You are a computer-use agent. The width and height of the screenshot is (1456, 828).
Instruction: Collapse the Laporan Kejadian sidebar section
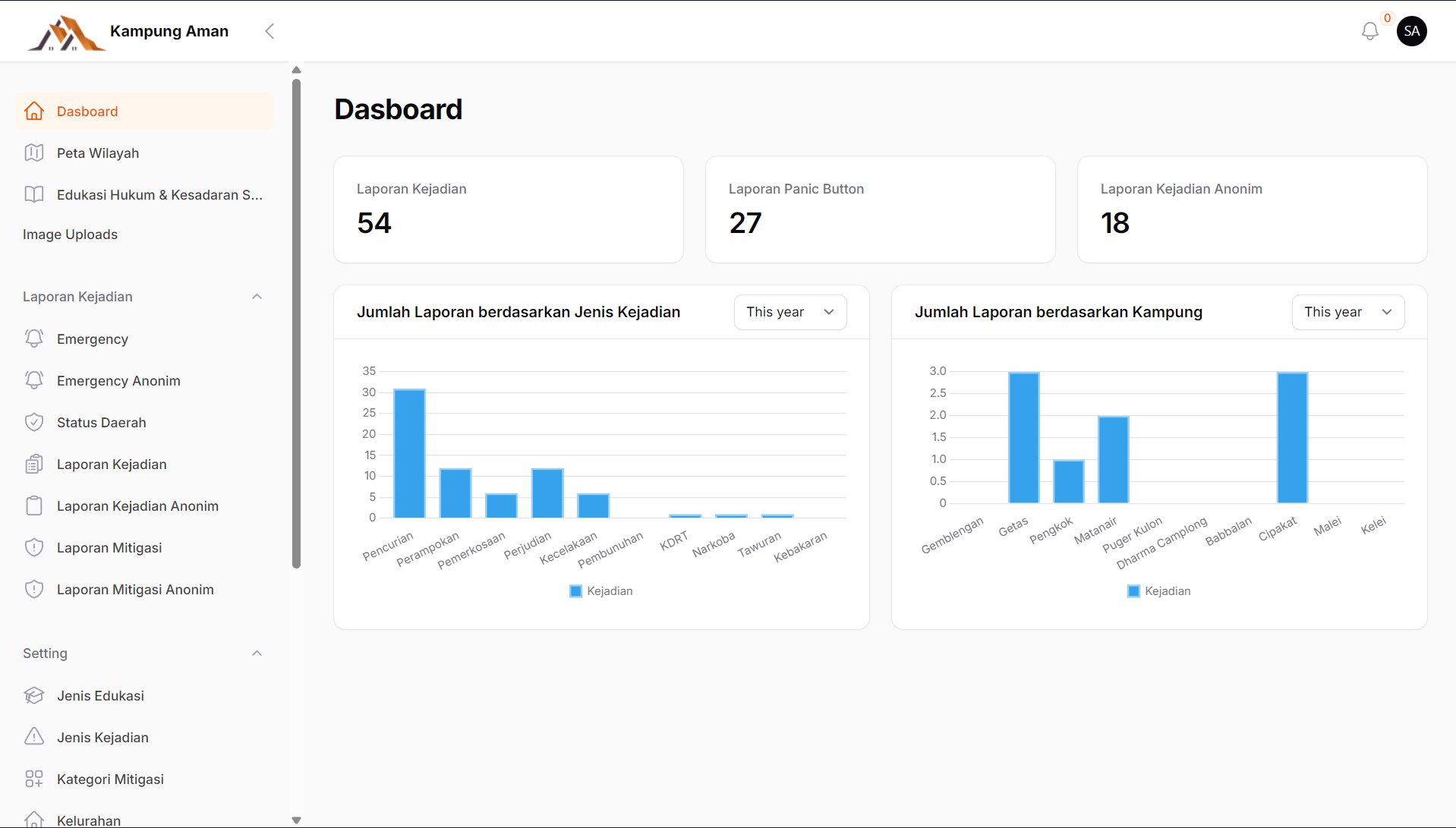coord(257,297)
